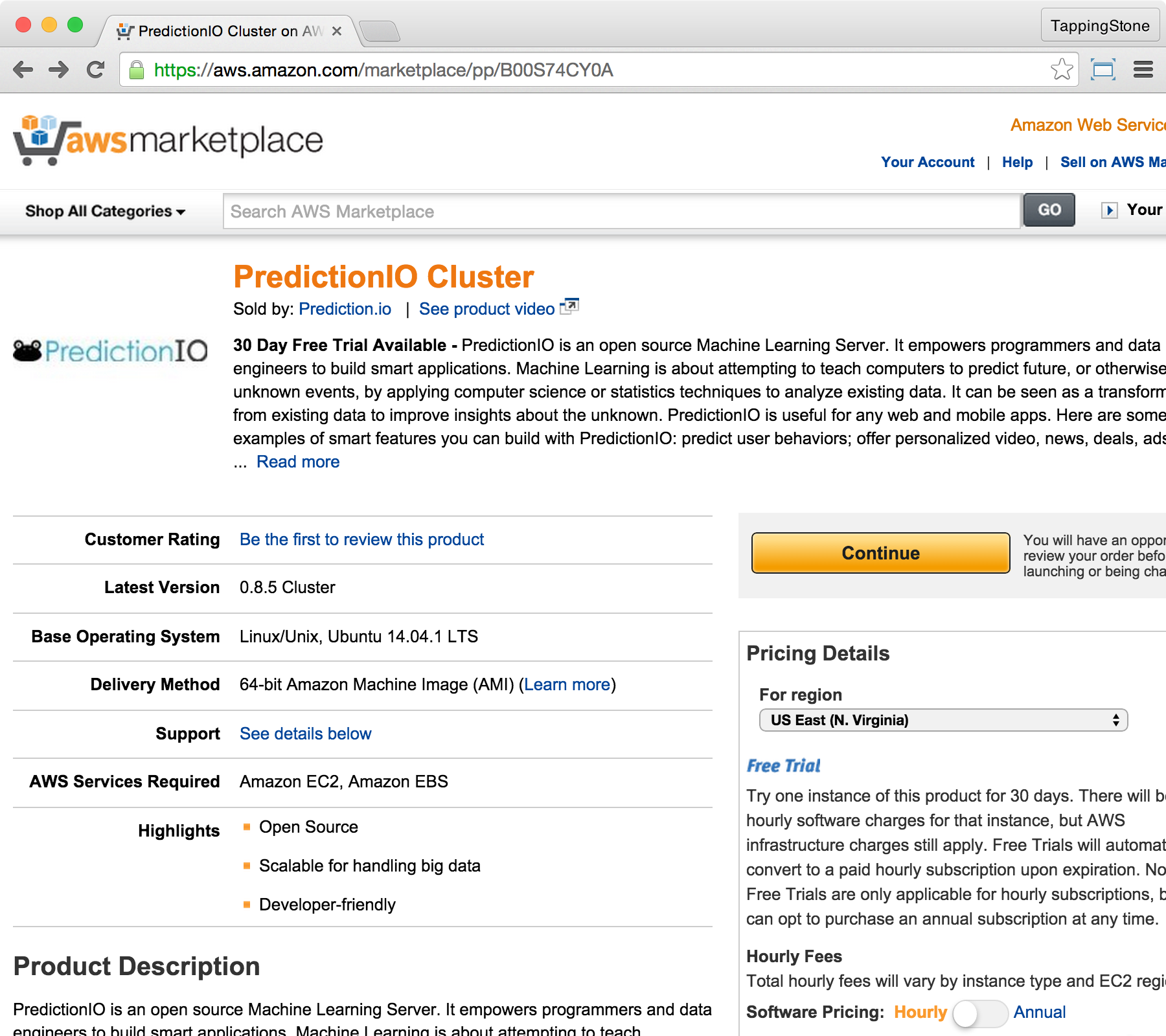Click the screen display icon beside the star

pyautogui.click(x=1103, y=69)
